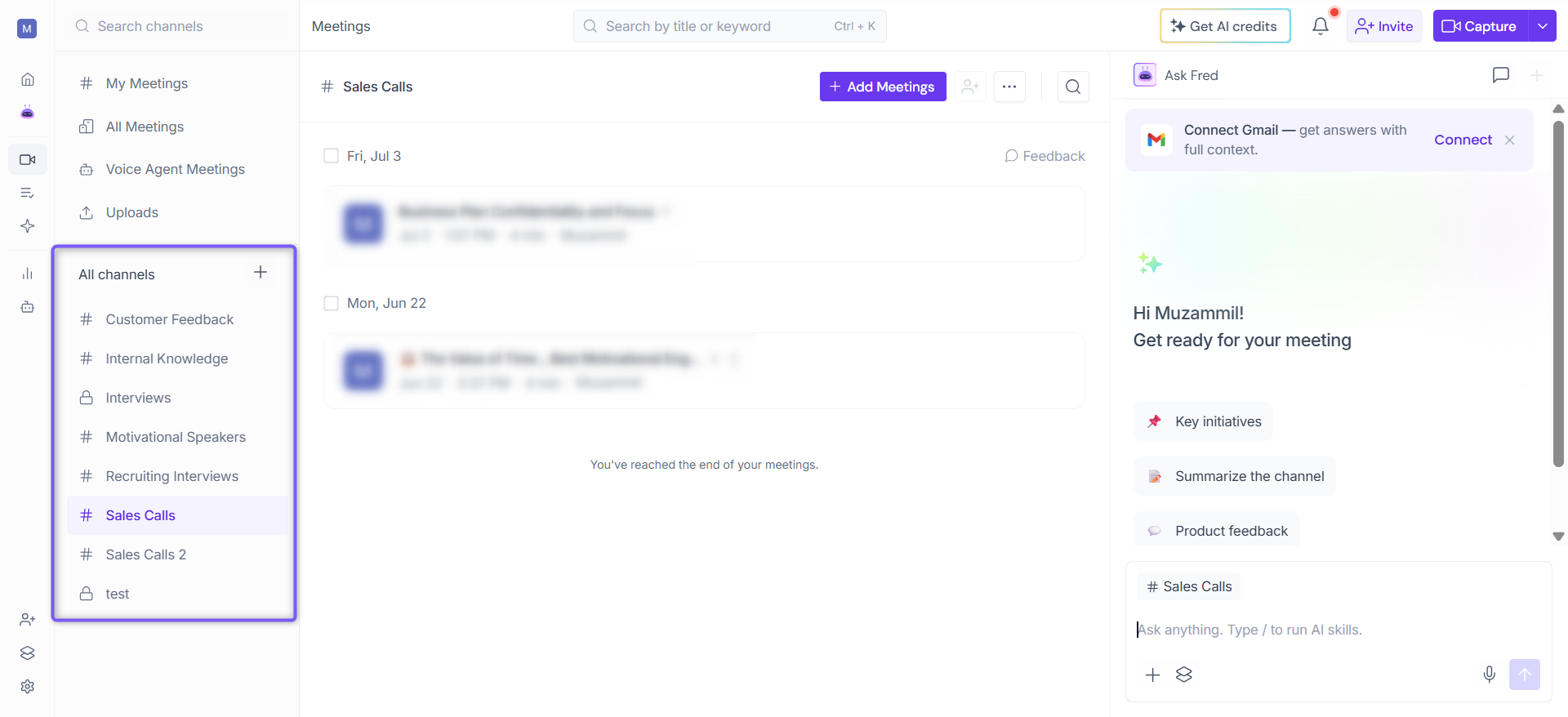
Task: Click the add channel plus icon
Action: click(261, 273)
